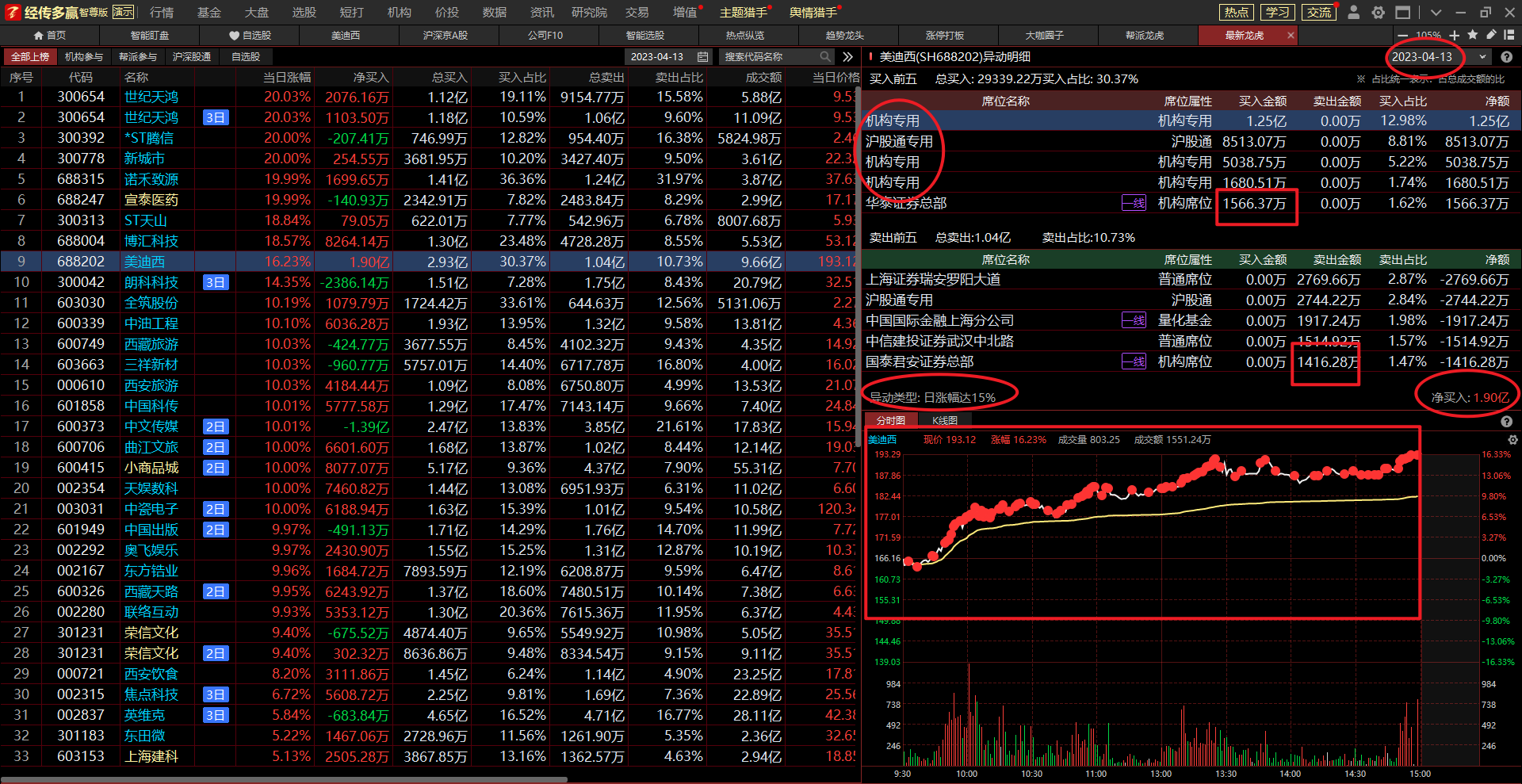Expand the title bar chevron menu
Image resolution: width=1522 pixels, height=784 pixels.
[x=1436, y=12]
